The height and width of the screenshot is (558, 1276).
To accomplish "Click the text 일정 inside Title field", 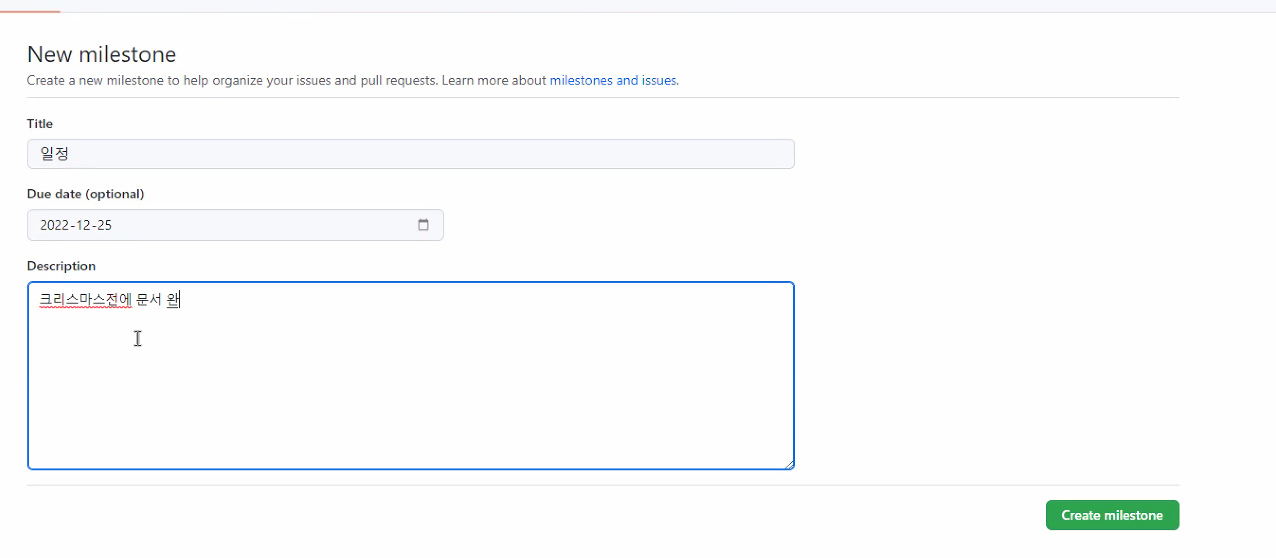I will click(x=54, y=154).
